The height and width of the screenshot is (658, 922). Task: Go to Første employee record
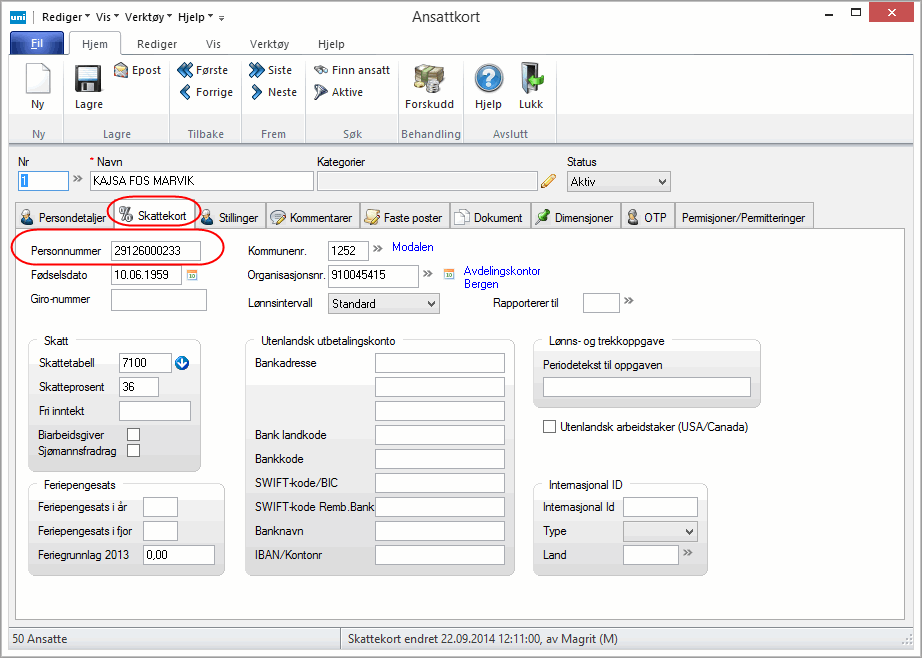click(204, 70)
